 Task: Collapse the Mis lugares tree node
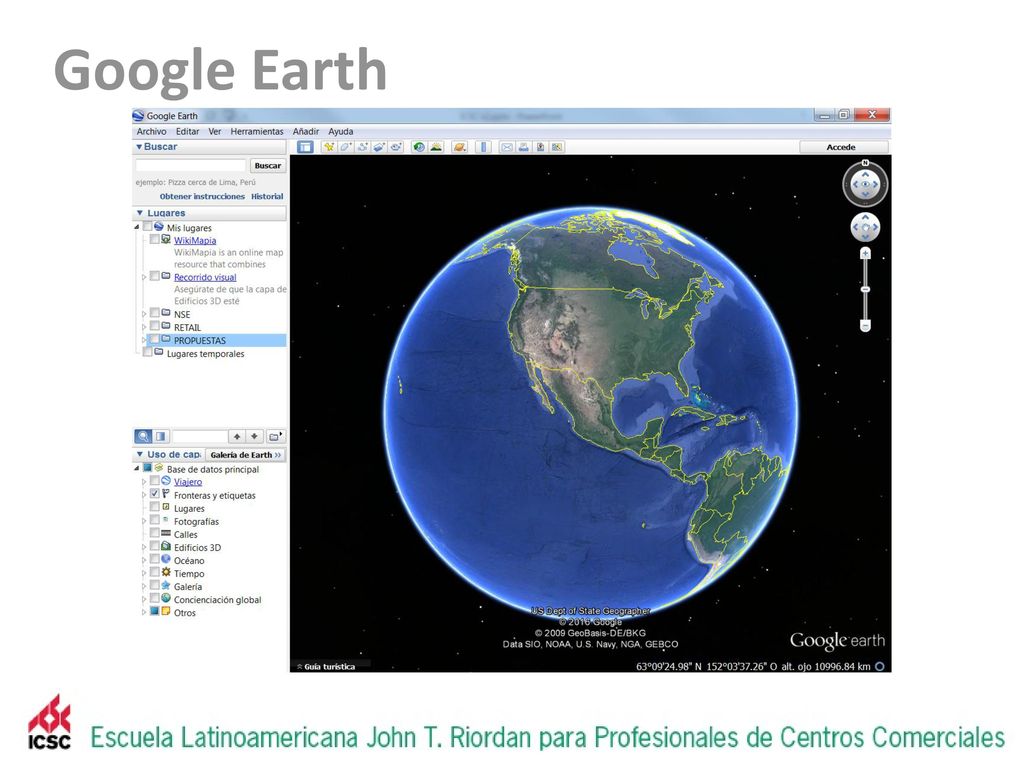click(x=137, y=227)
